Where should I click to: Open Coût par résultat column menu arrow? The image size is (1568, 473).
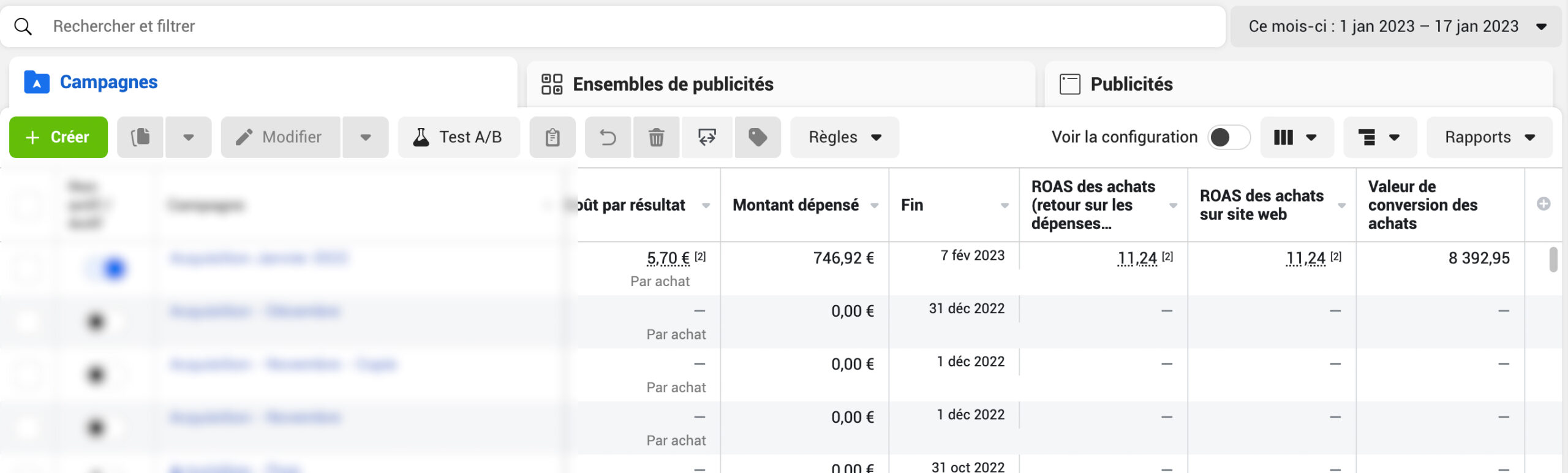[706, 206]
